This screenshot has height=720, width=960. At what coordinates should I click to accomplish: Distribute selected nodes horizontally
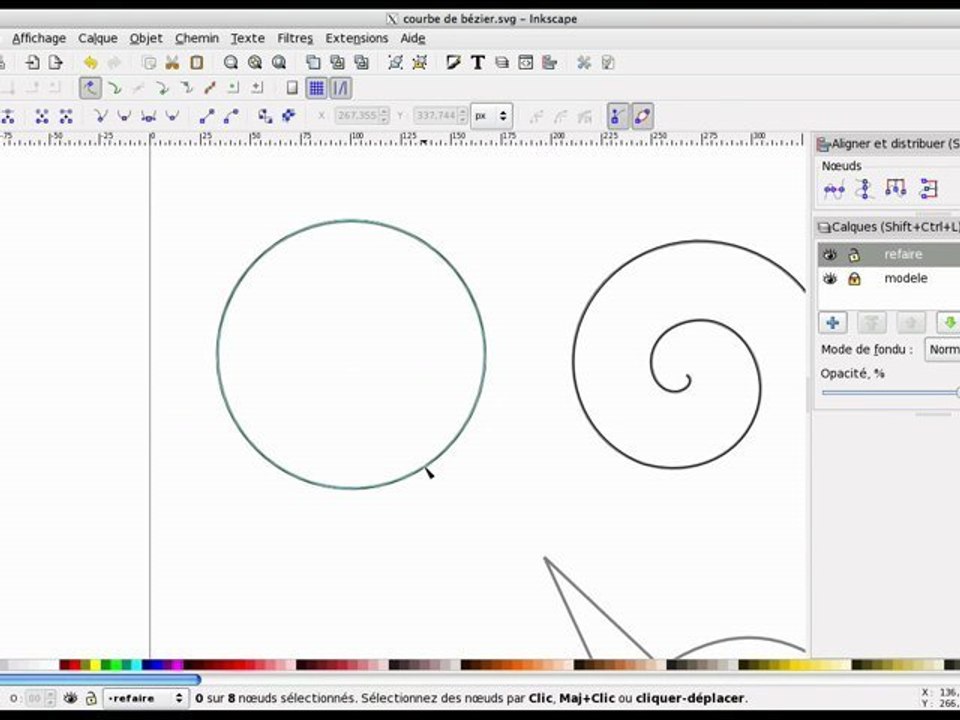pos(895,189)
